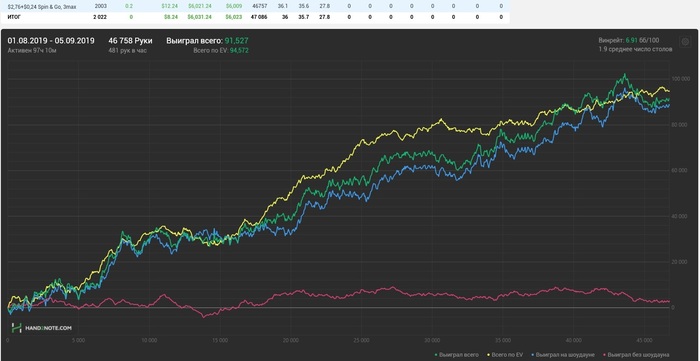Screen dimensions: 700x361
Task: Click the '2 022' count cell
Action: (100, 17)
